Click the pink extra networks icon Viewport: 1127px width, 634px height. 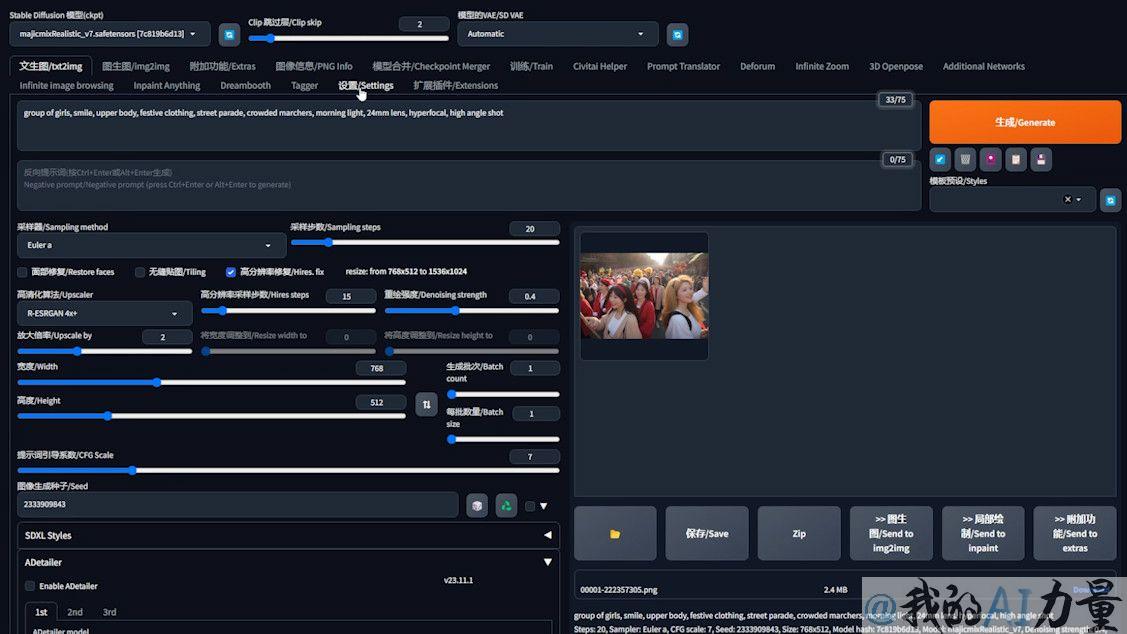[x=990, y=160]
